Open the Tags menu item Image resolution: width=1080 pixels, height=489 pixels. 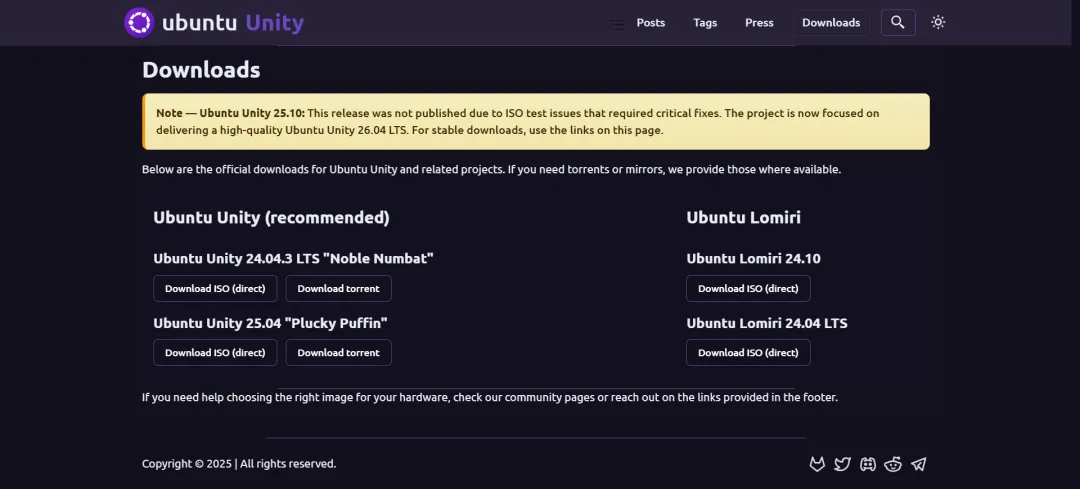pyautogui.click(x=705, y=23)
